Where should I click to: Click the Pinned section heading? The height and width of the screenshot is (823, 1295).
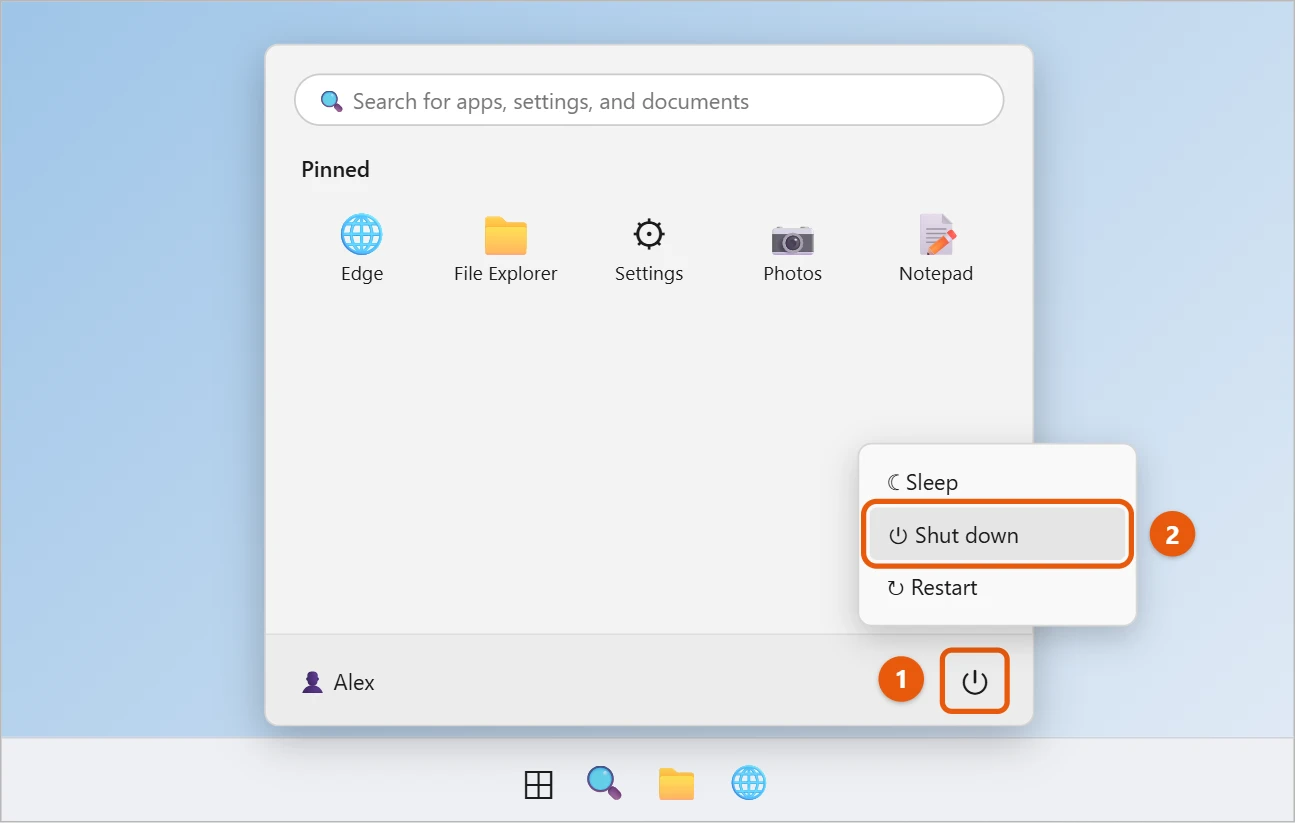(x=335, y=169)
